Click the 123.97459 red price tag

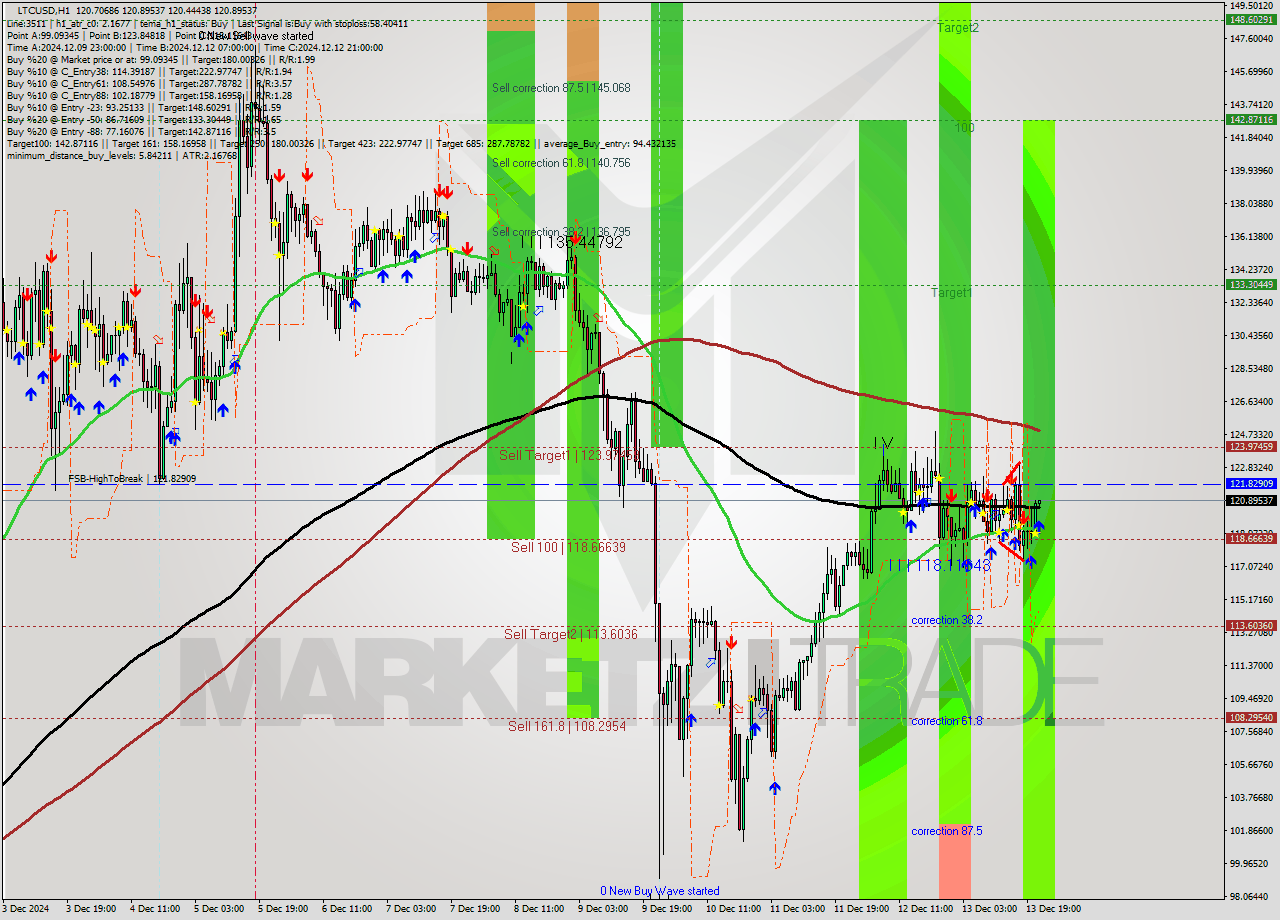[x=1251, y=447]
